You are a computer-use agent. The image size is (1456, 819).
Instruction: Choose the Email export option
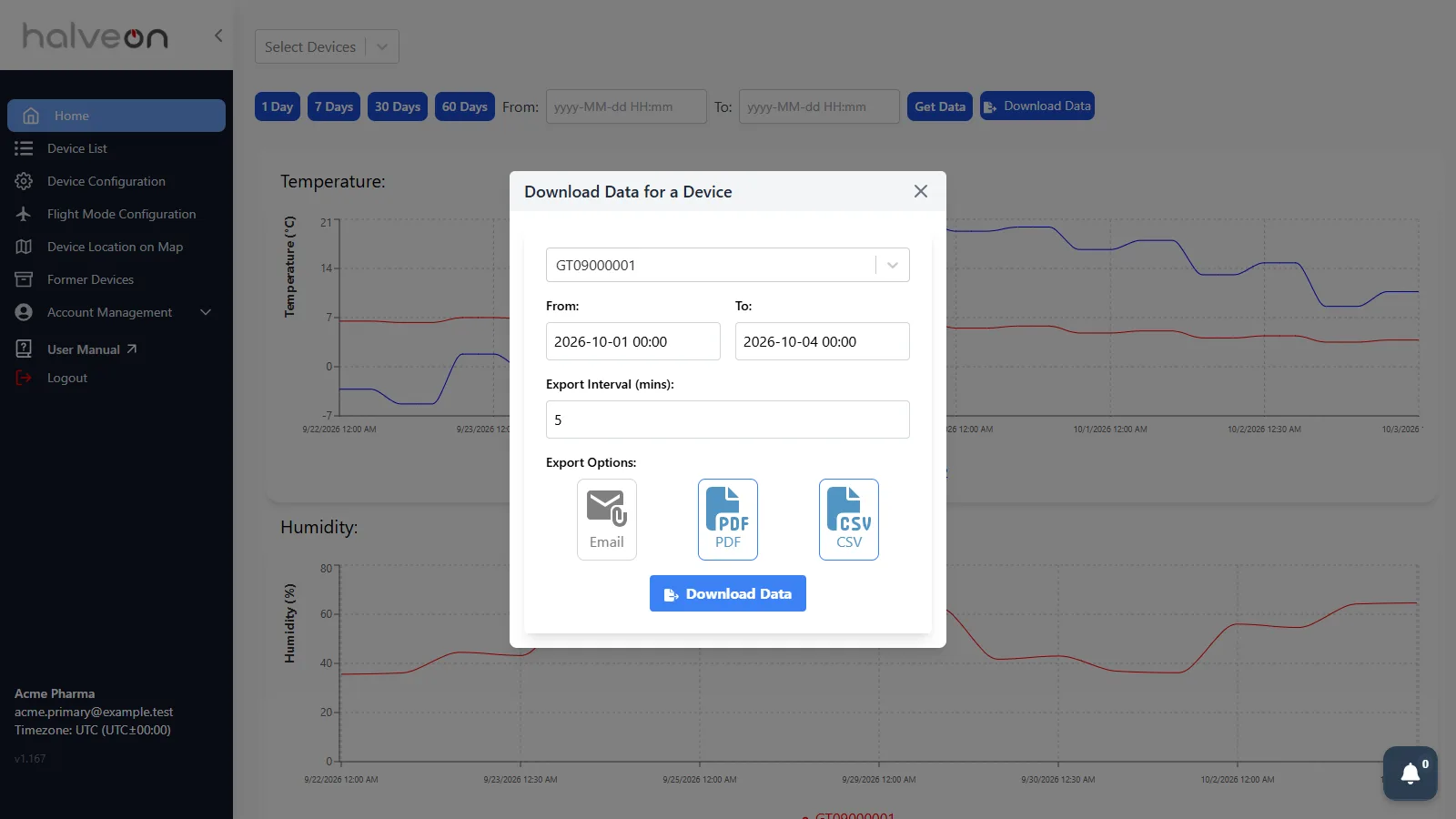pos(607,520)
